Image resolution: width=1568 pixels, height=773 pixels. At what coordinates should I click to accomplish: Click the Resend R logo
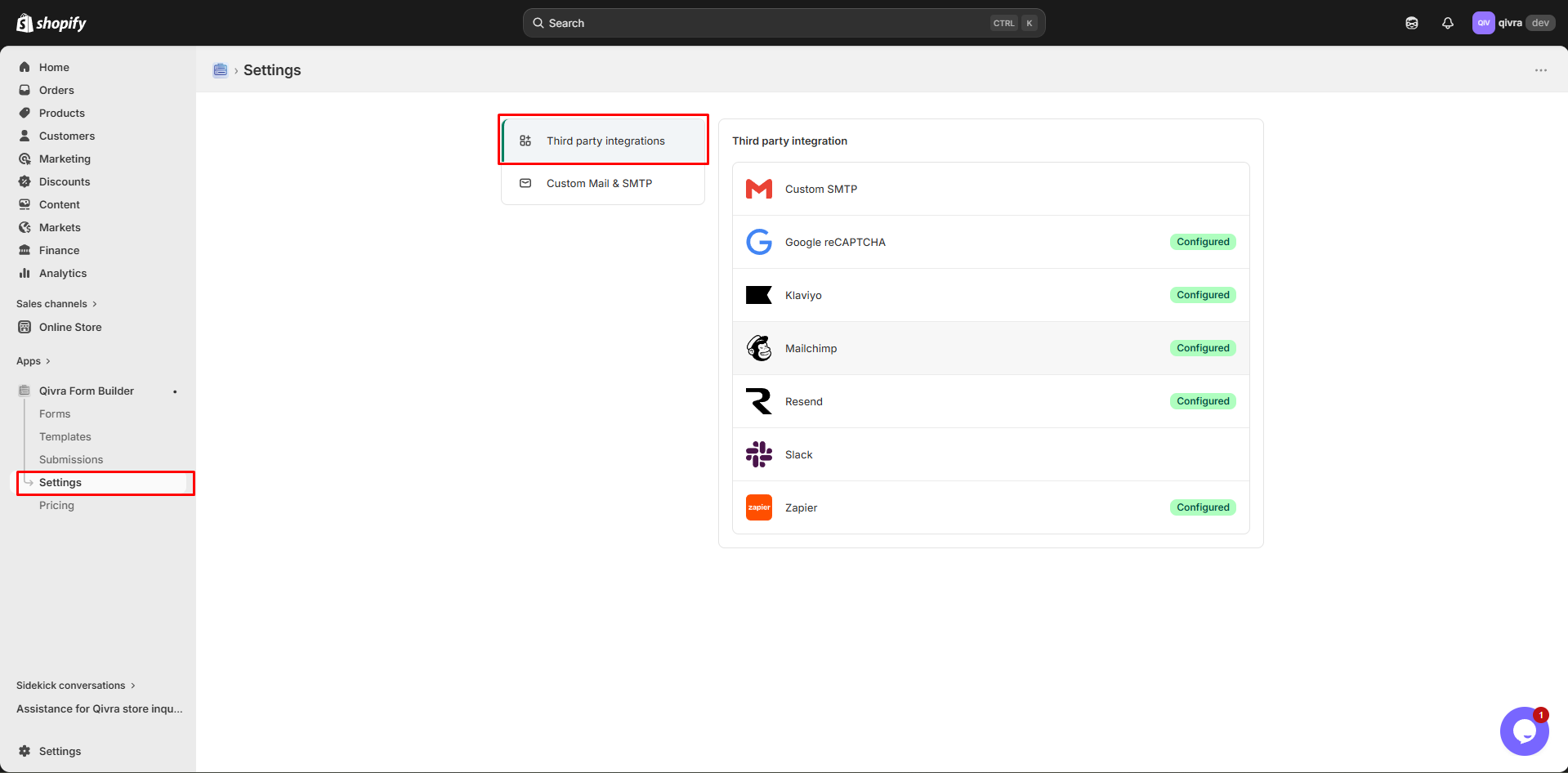(759, 401)
